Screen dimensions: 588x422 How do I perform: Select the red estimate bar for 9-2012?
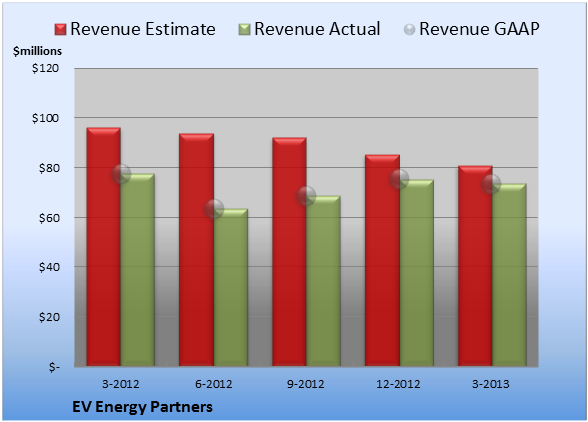289,252
